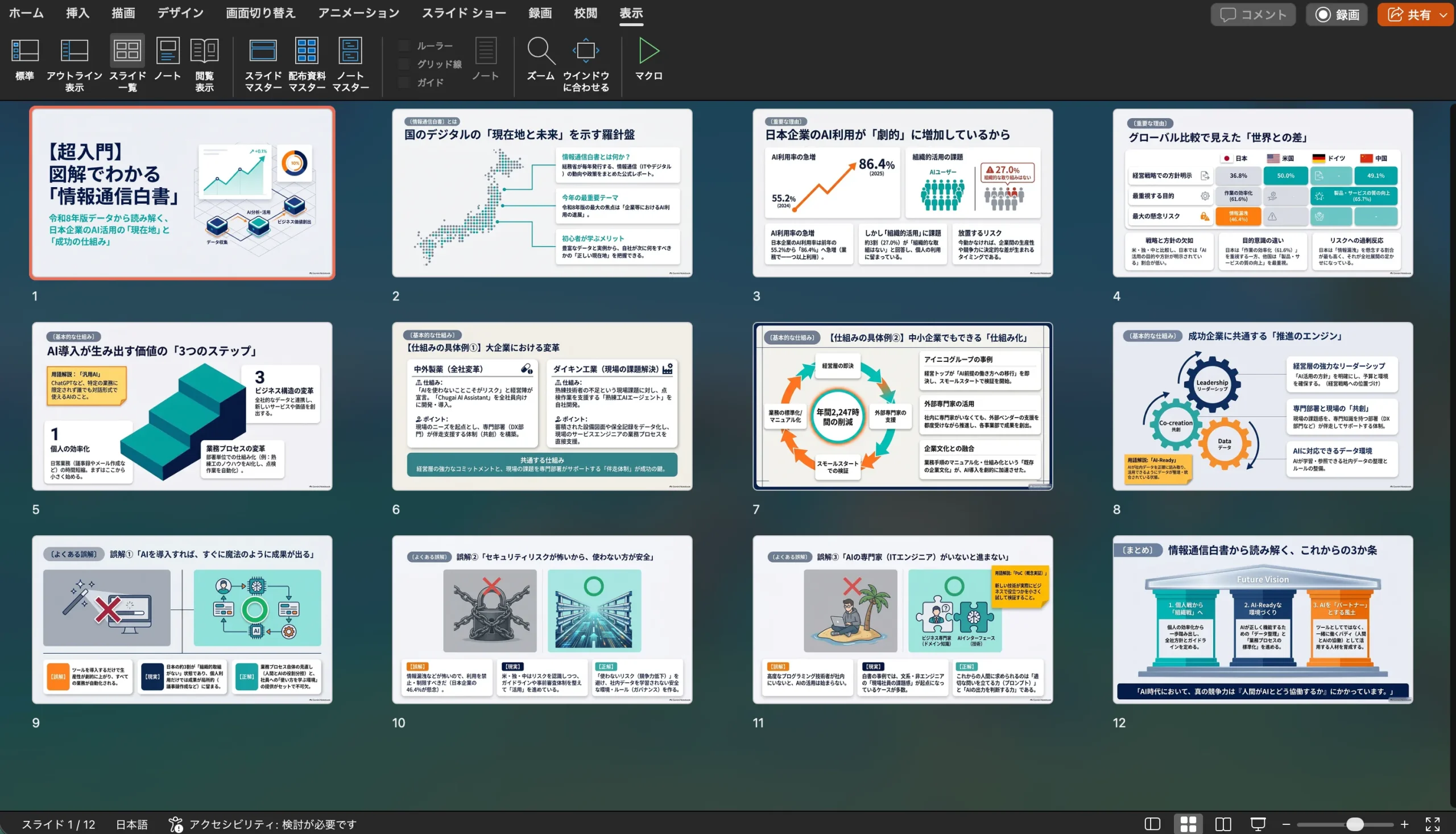
Task: Click status bar slide sorter icon
Action: (x=1189, y=824)
